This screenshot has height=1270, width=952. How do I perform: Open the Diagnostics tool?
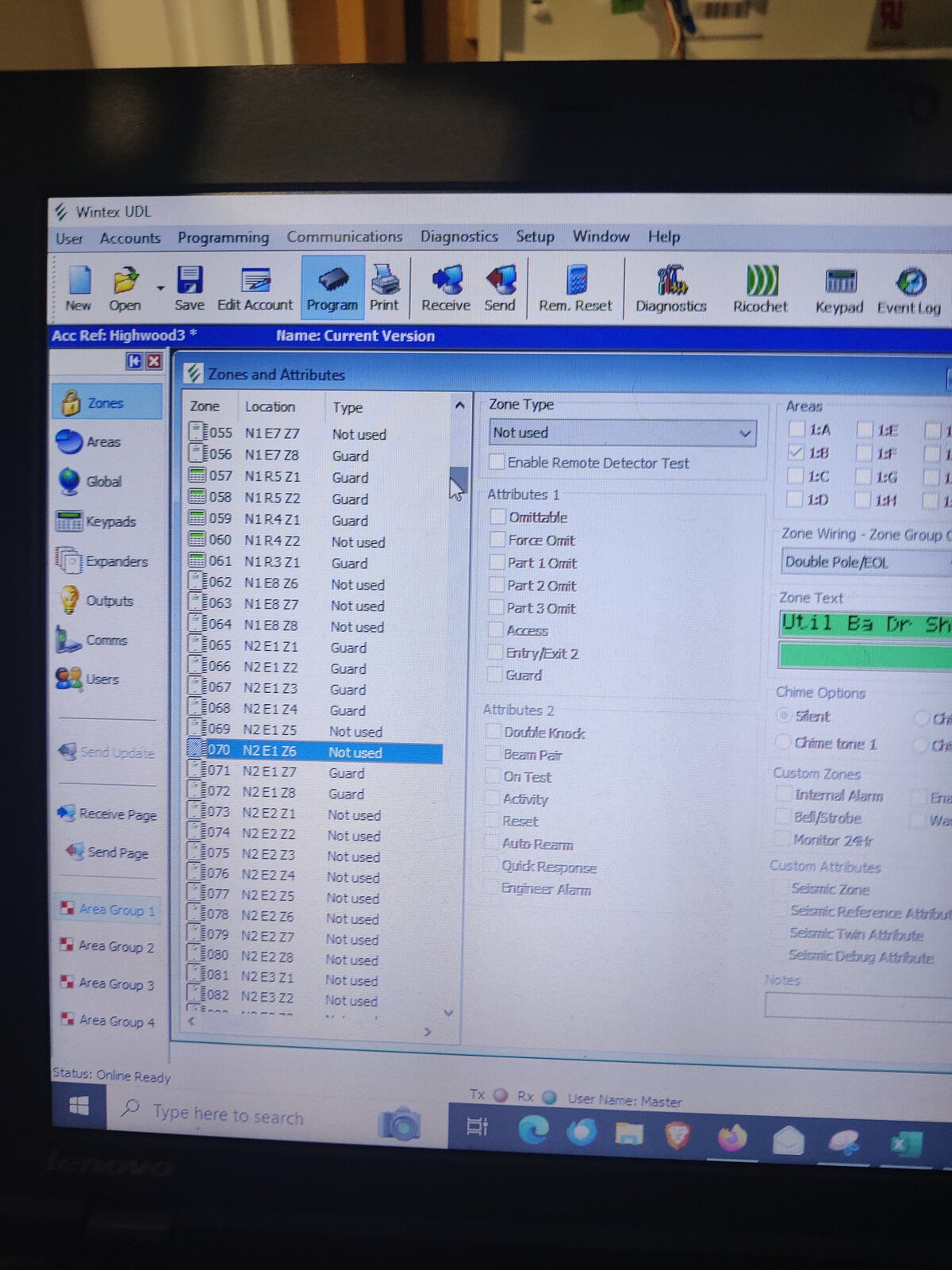tap(670, 289)
